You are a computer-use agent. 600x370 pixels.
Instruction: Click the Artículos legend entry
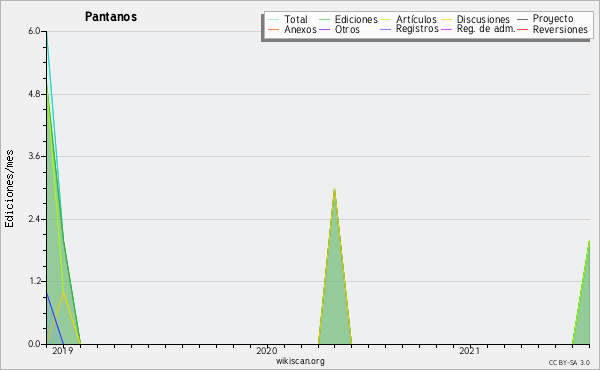coord(416,19)
